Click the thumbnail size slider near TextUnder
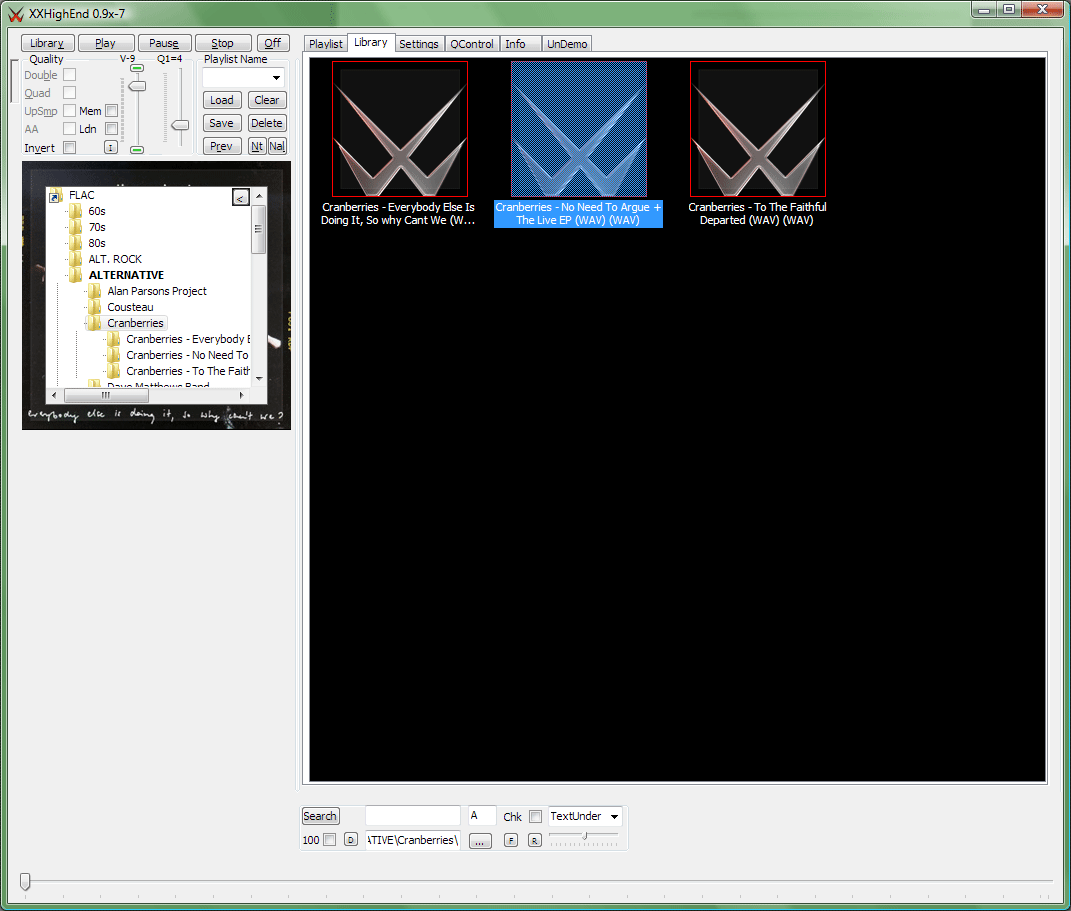This screenshot has height=911, width=1071. pos(584,836)
